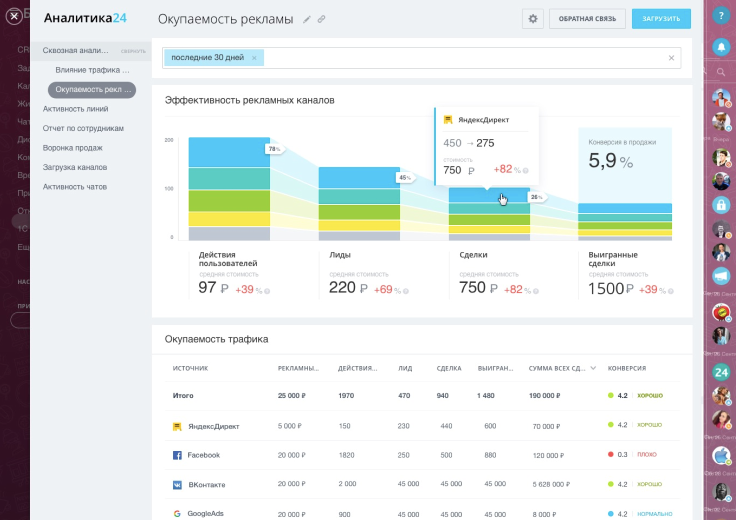Close the analytics slider with X icon
This screenshot has height=520, width=736.
(x=14, y=16)
